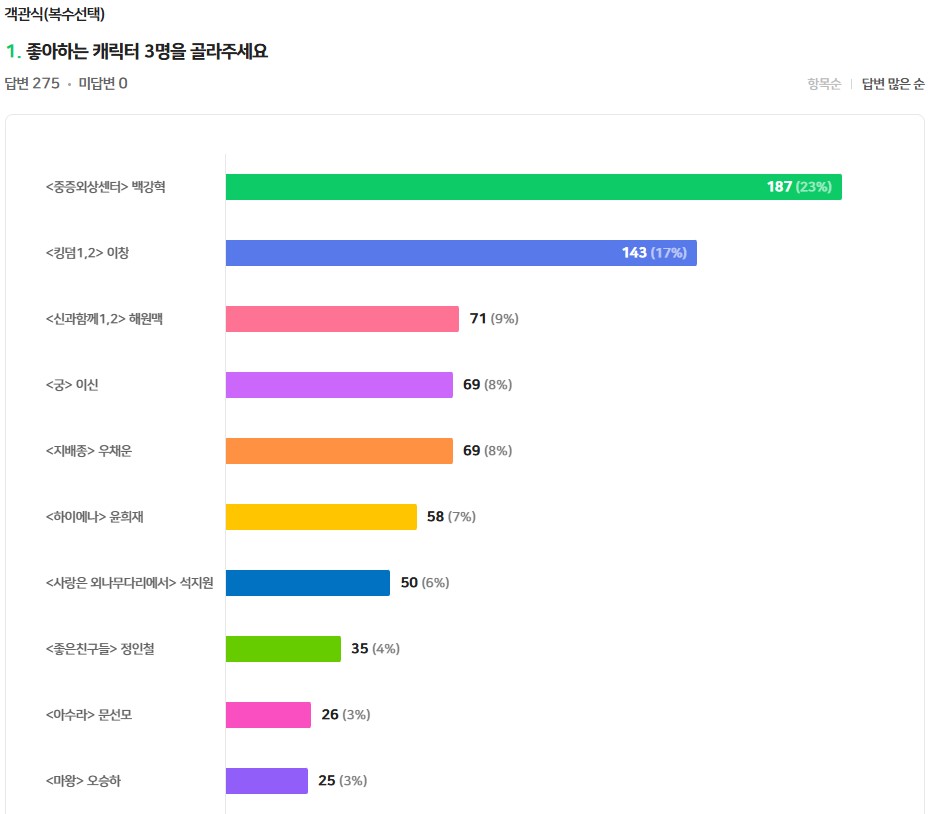Click the violet 오승하 bar

pyautogui.click(x=266, y=781)
